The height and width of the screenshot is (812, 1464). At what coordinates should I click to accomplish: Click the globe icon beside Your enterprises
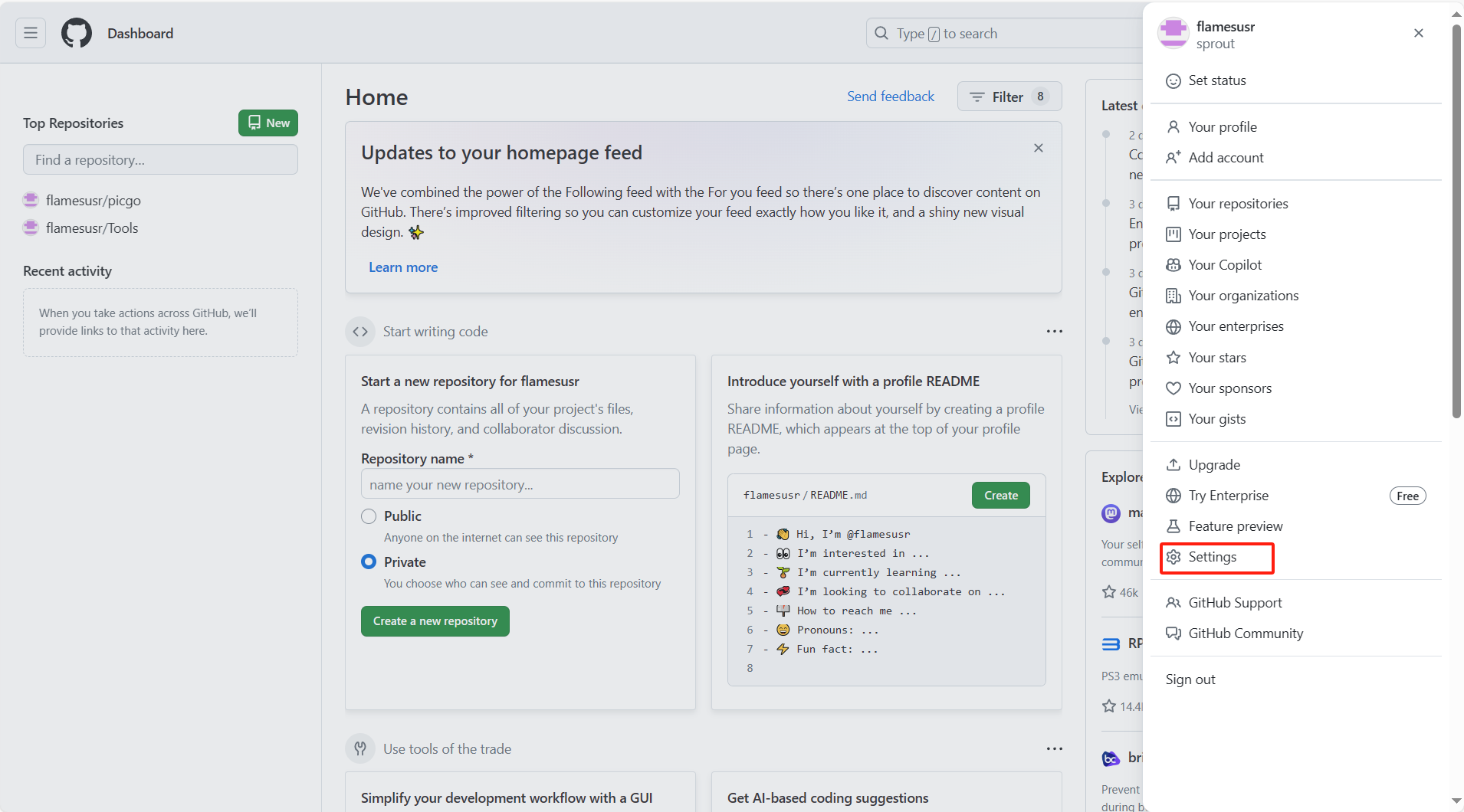point(1173,327)
